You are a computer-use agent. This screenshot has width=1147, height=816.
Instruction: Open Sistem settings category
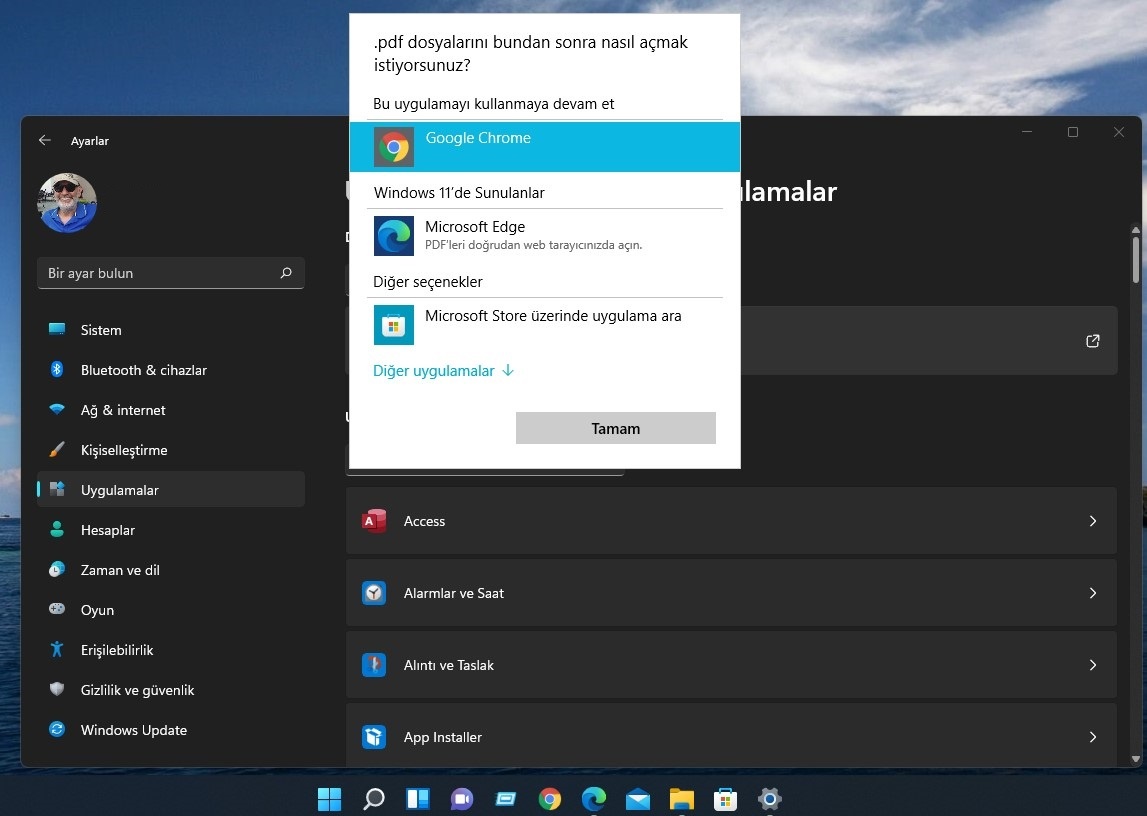coord(170,330)
